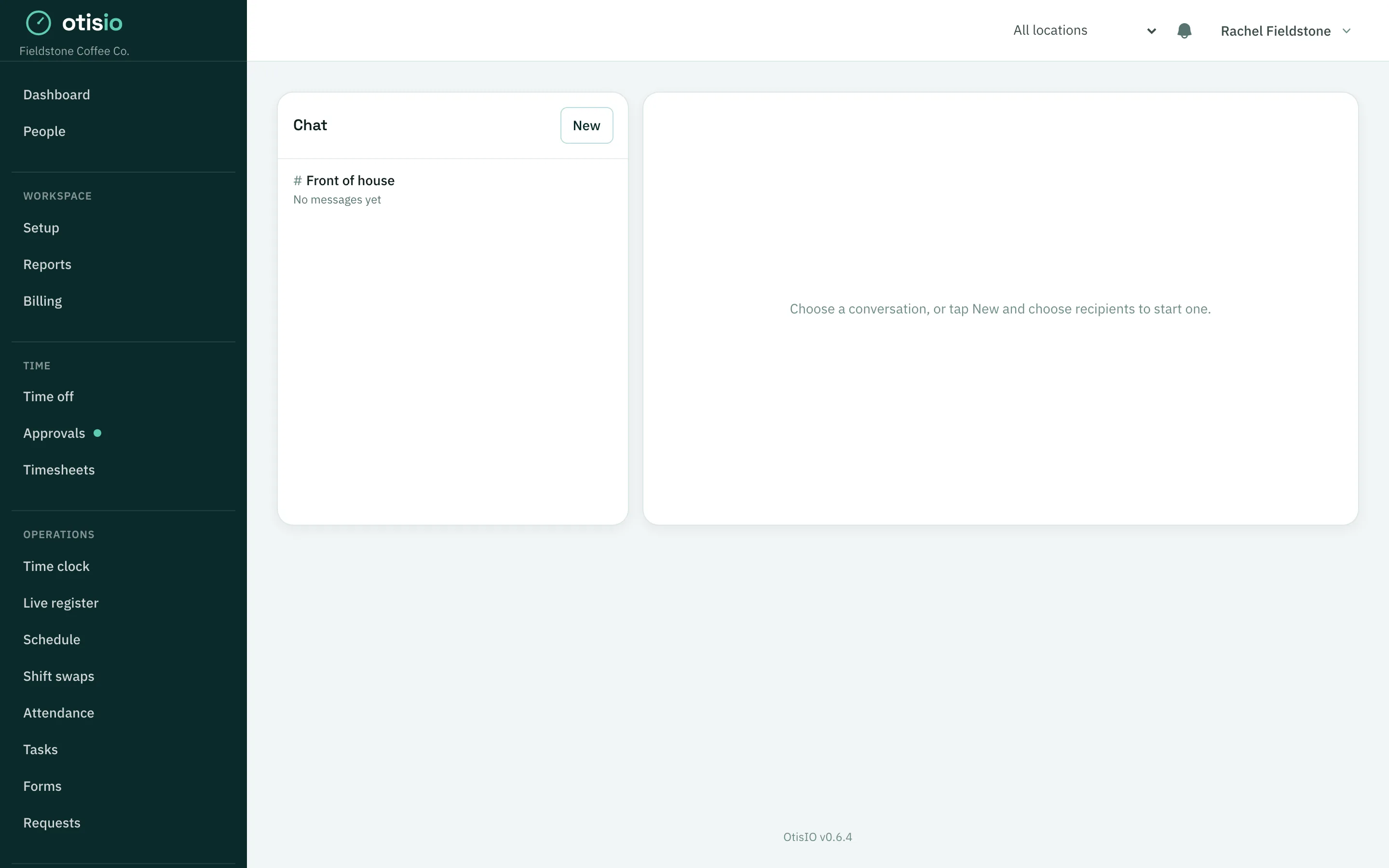Open Tasks in Operations
Viewport: 1389px width, 868px height.
tap(40, 750)
